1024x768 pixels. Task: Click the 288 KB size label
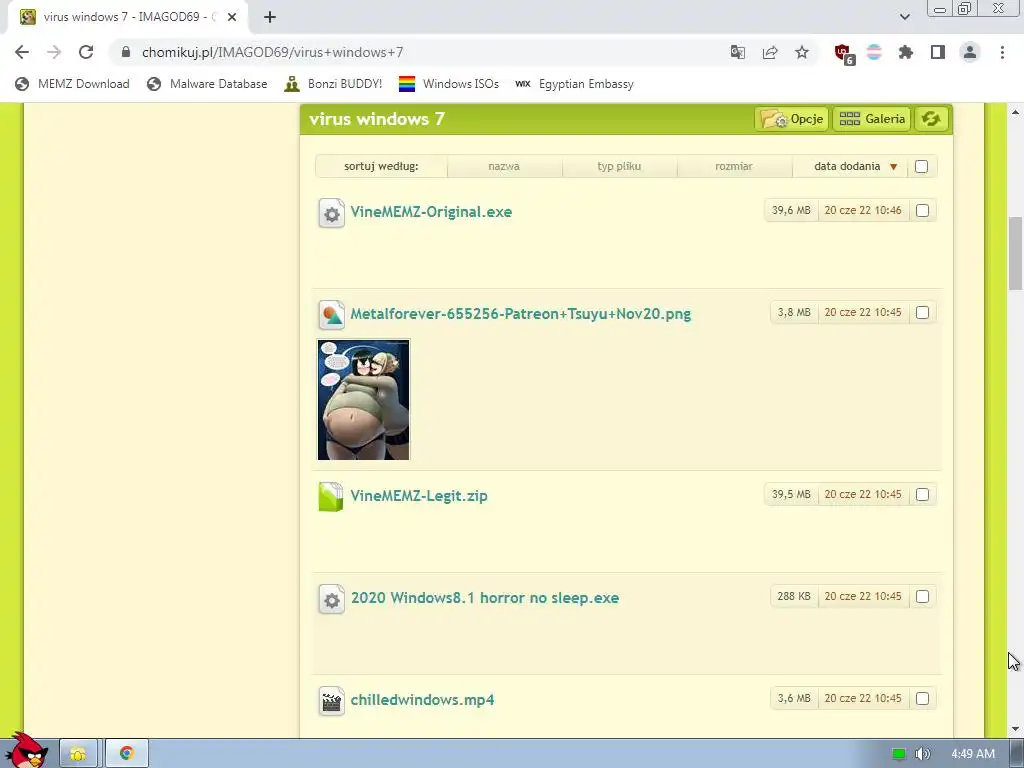click(x=793, y=596)
